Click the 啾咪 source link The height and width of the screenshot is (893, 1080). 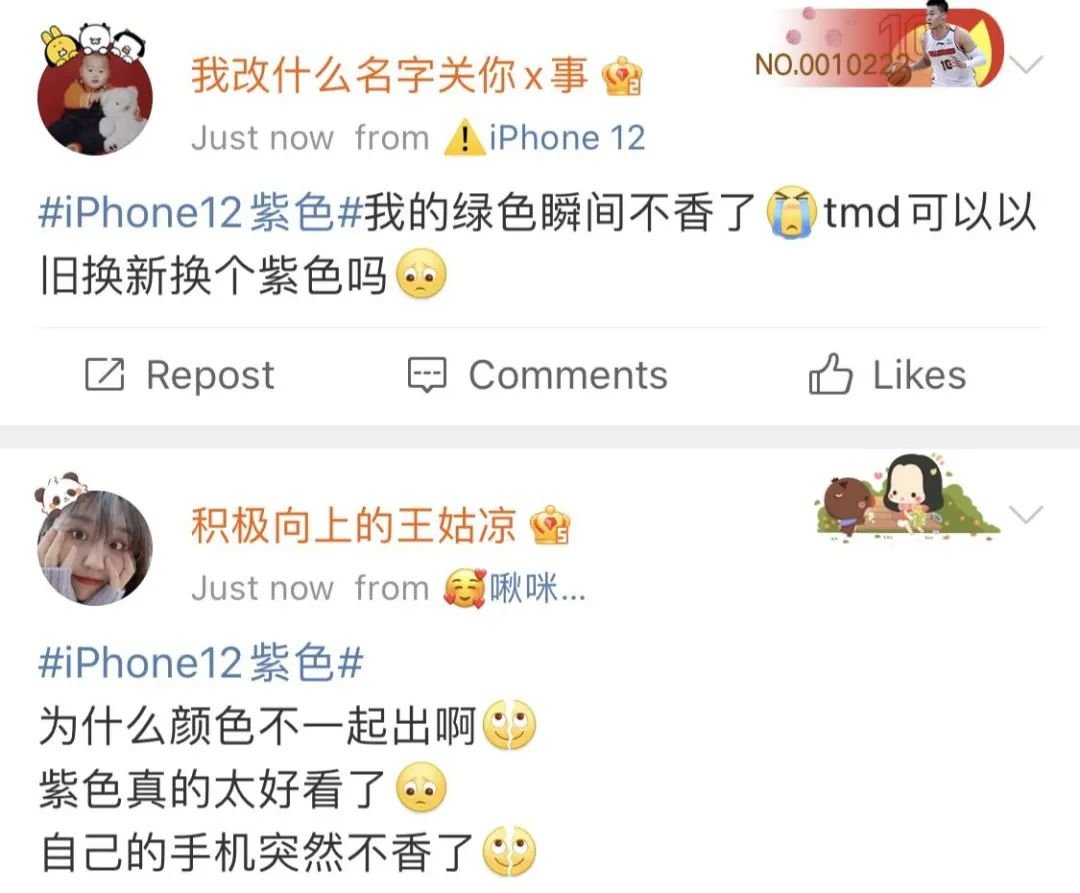point(537,589)
